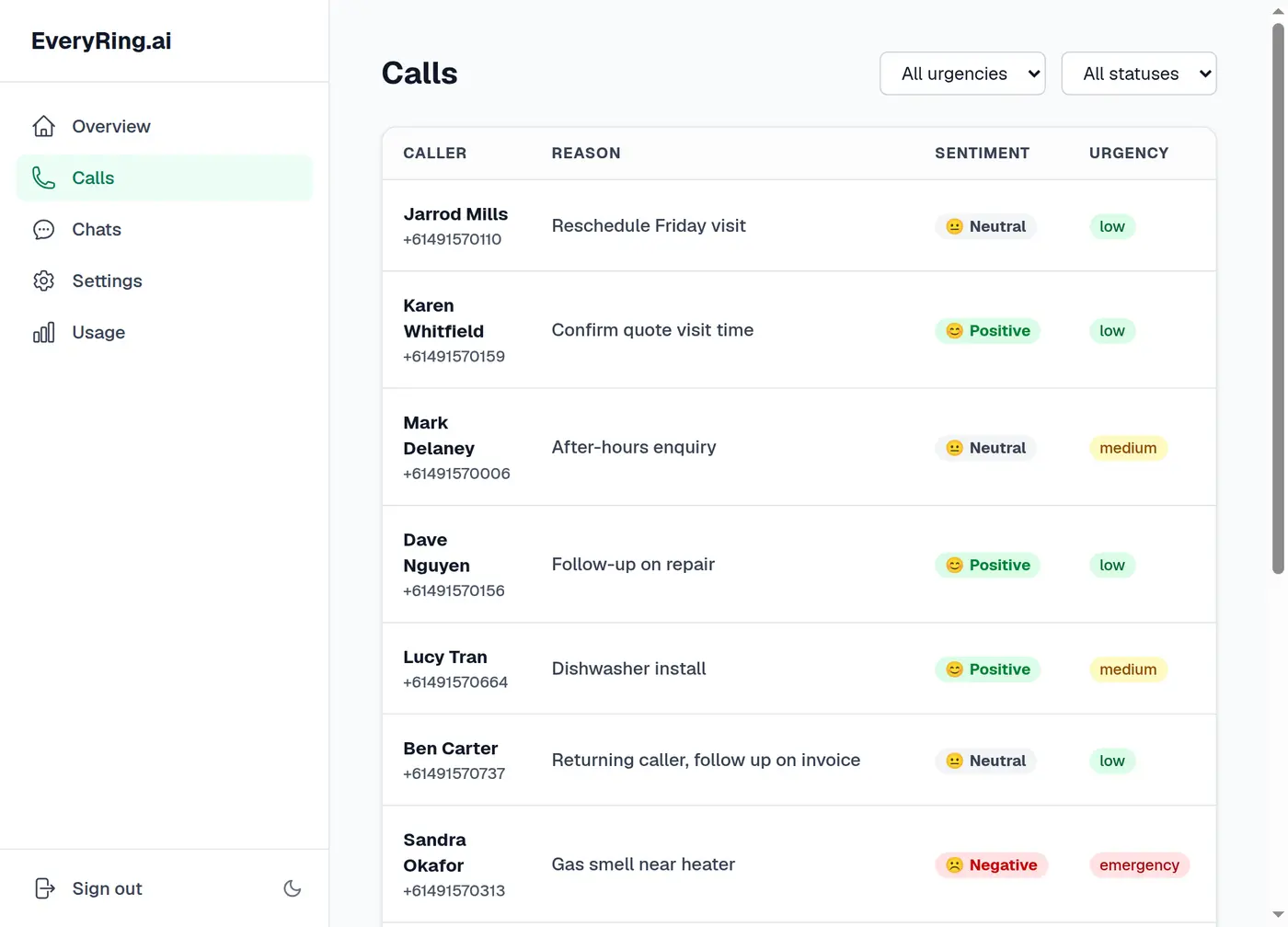Click Confirm quote visit time reason
The image size is (1288, 927).
pyautogui.click(x=652, y=330)
